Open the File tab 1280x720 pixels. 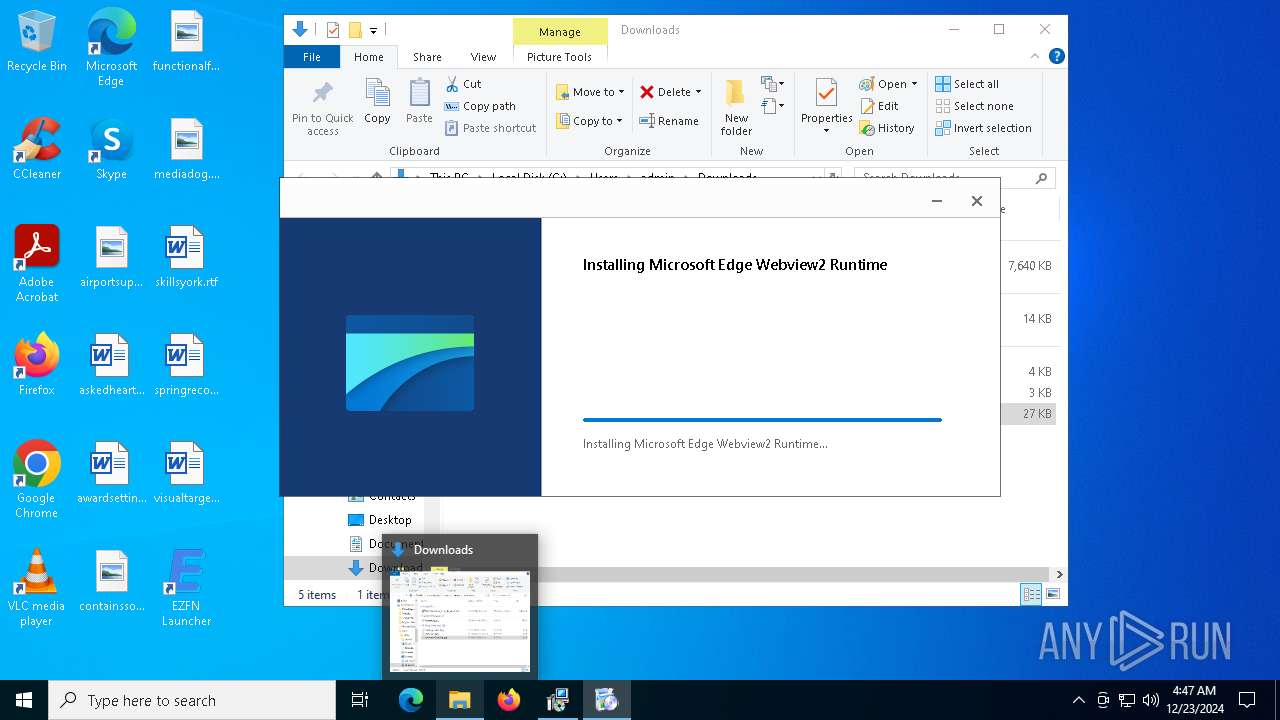point(312,57)
